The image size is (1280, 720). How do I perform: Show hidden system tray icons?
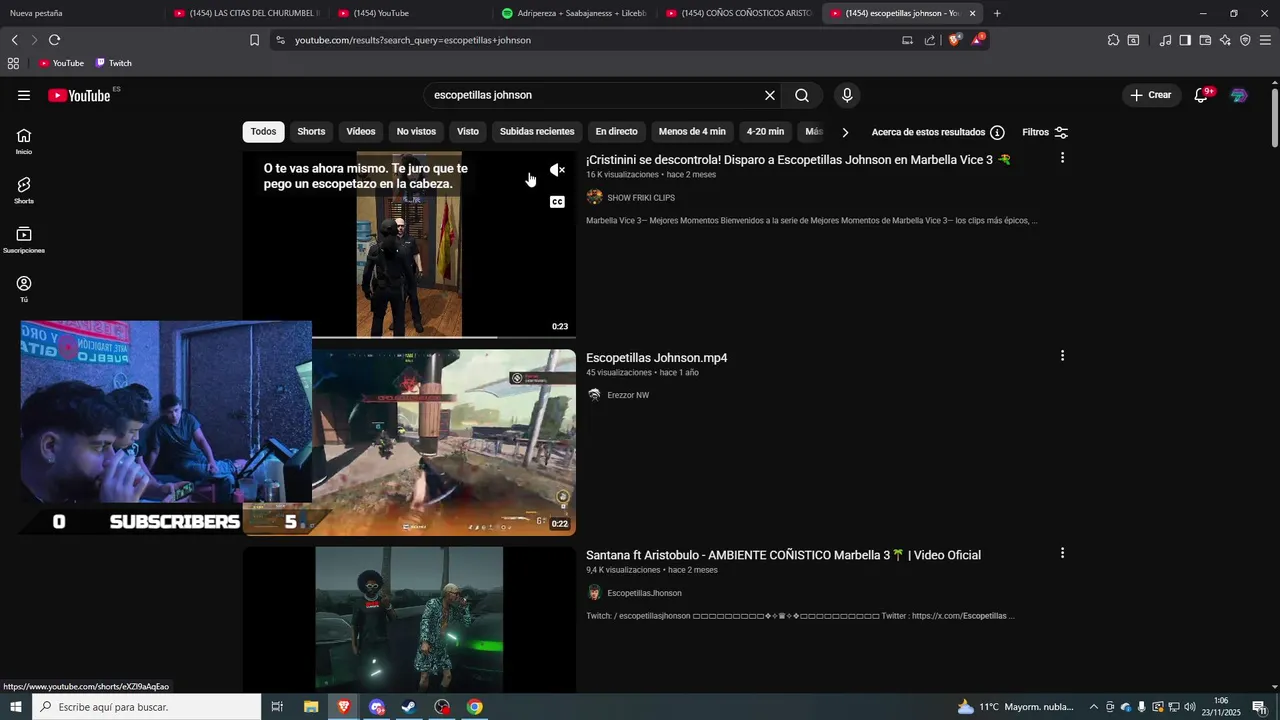[1093, 707]
